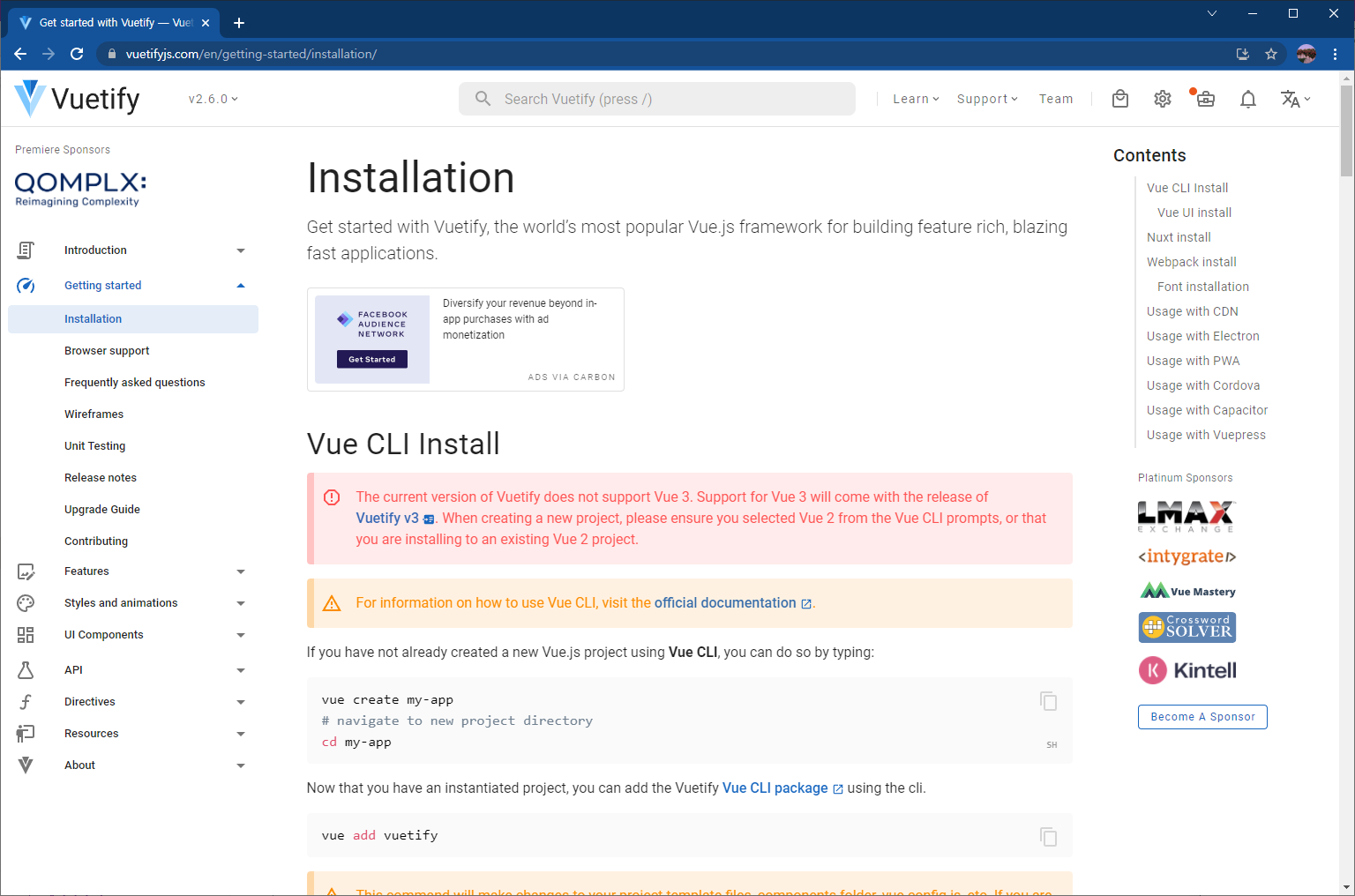Focus the Search Vuetify field
Screen dimensions: 1355x896
click(657, 99)
